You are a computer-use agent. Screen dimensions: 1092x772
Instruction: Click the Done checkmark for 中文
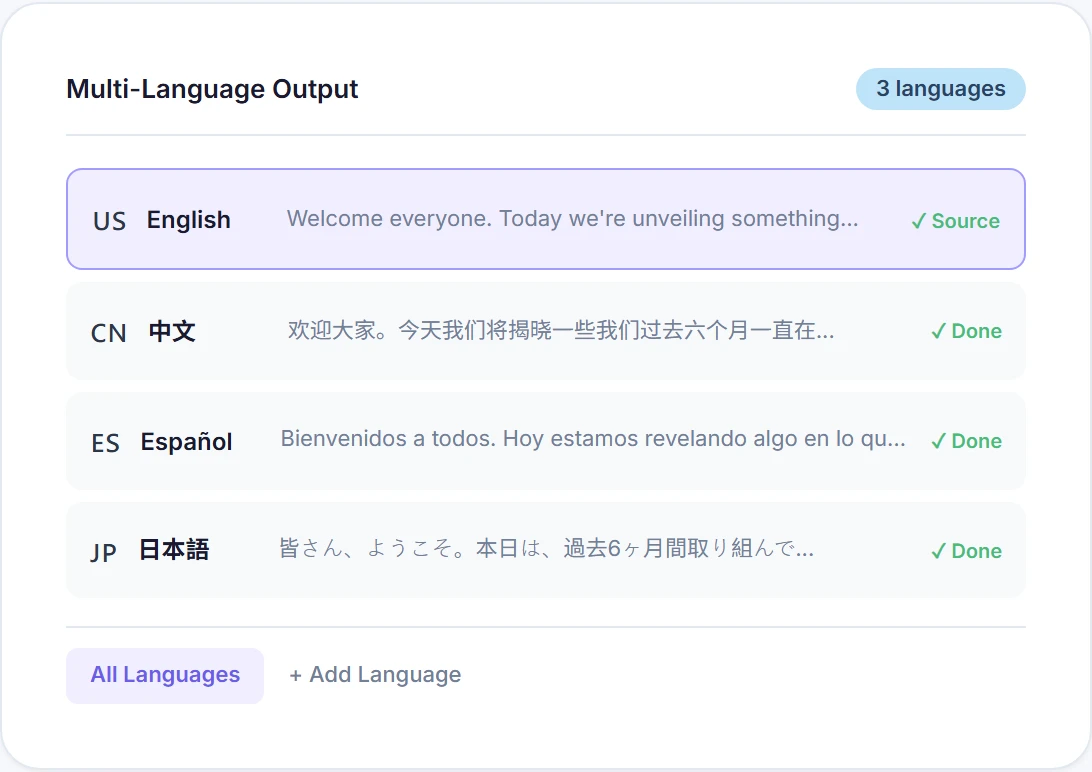(938, 331)
